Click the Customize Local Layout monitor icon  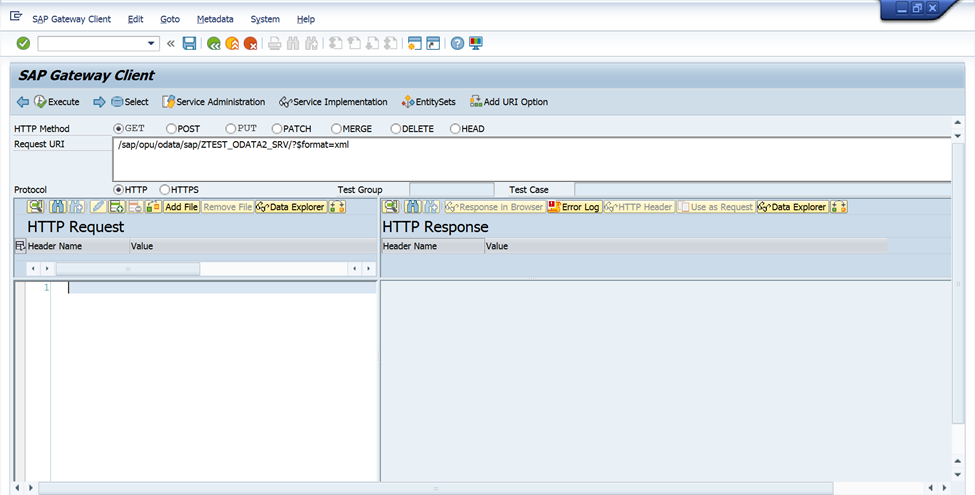[476, 43]
